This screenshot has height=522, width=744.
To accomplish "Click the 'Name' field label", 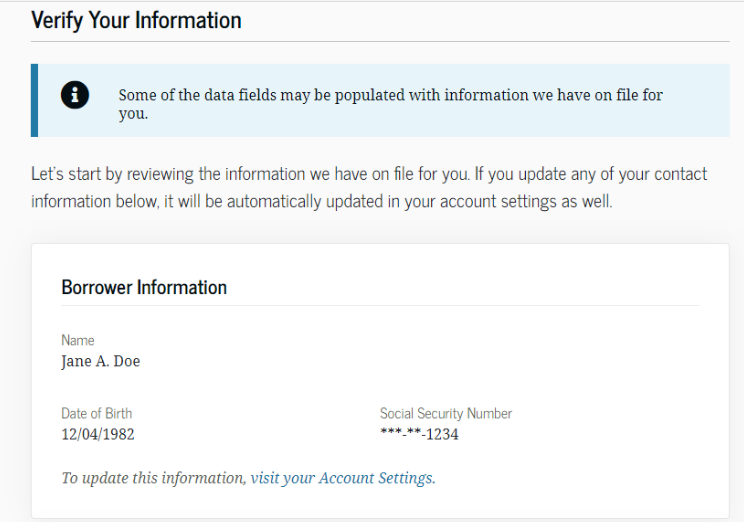I will pos(78,340).
